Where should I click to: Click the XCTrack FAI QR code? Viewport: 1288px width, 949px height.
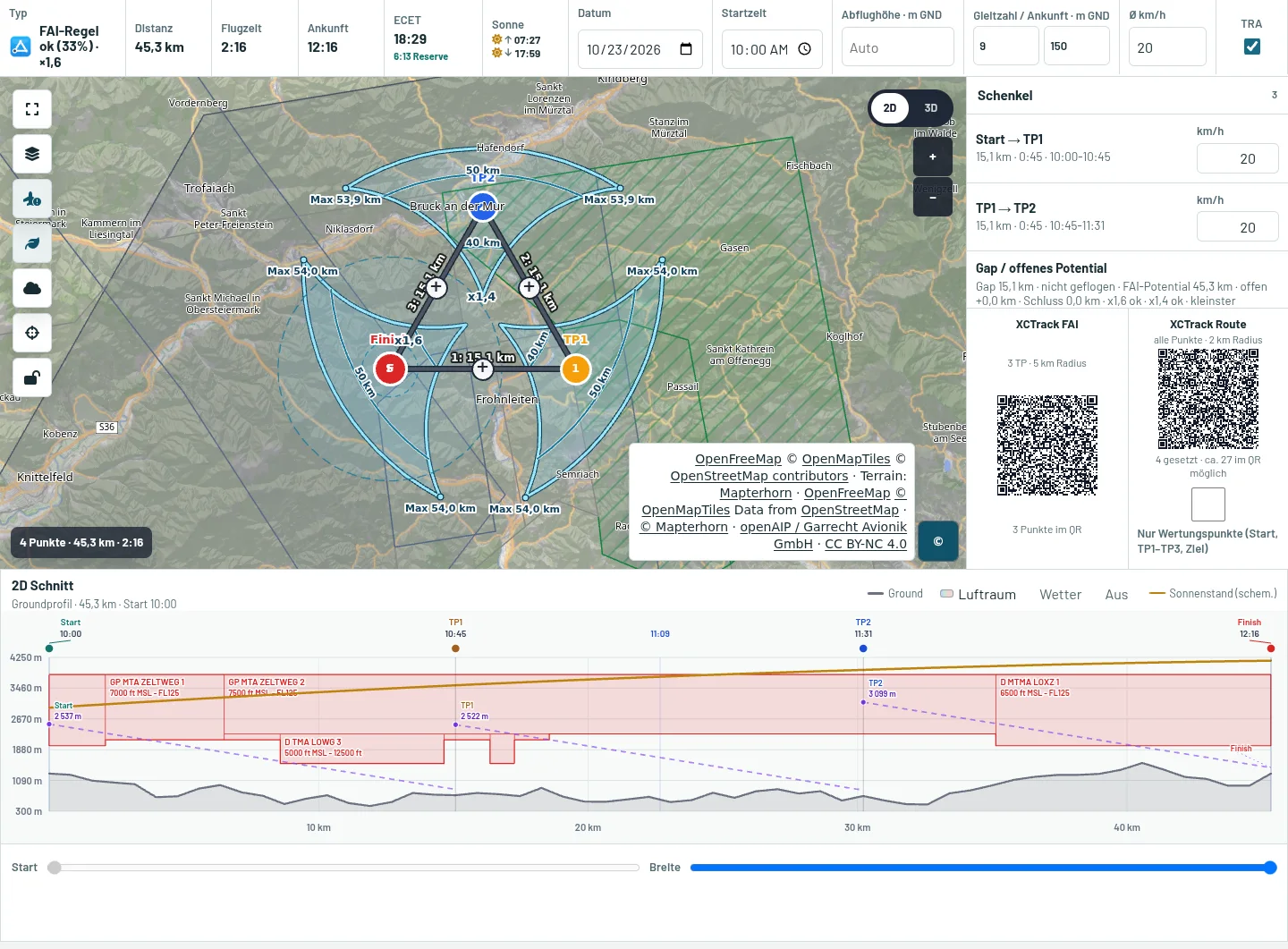pos(1047,445)
